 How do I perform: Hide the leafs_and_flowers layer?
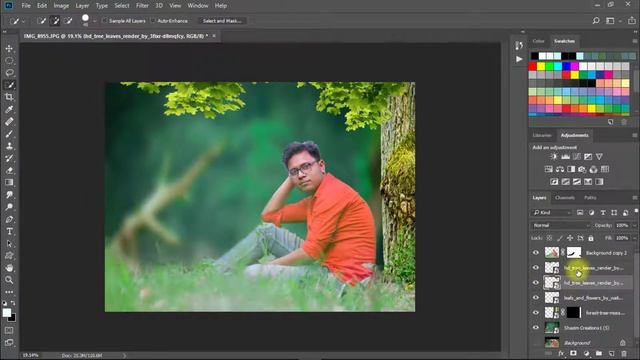pos(536,298)
